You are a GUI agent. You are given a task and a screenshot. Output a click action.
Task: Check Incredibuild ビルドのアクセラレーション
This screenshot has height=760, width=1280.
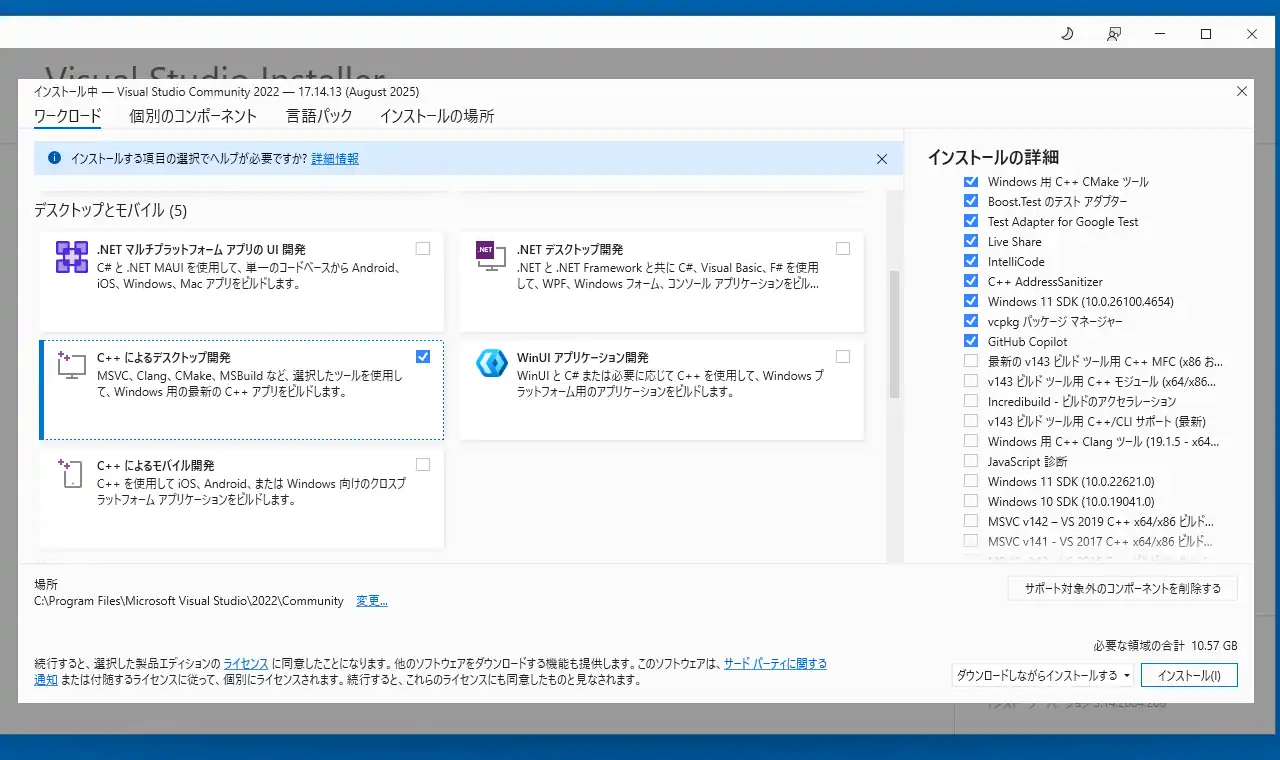pos(971,401)
